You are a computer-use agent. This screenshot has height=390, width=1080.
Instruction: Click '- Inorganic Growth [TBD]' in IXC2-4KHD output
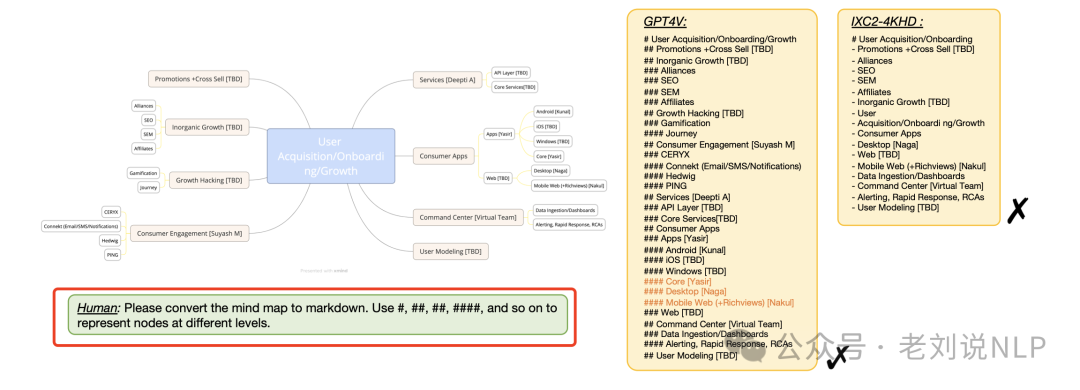pos(900,102)
